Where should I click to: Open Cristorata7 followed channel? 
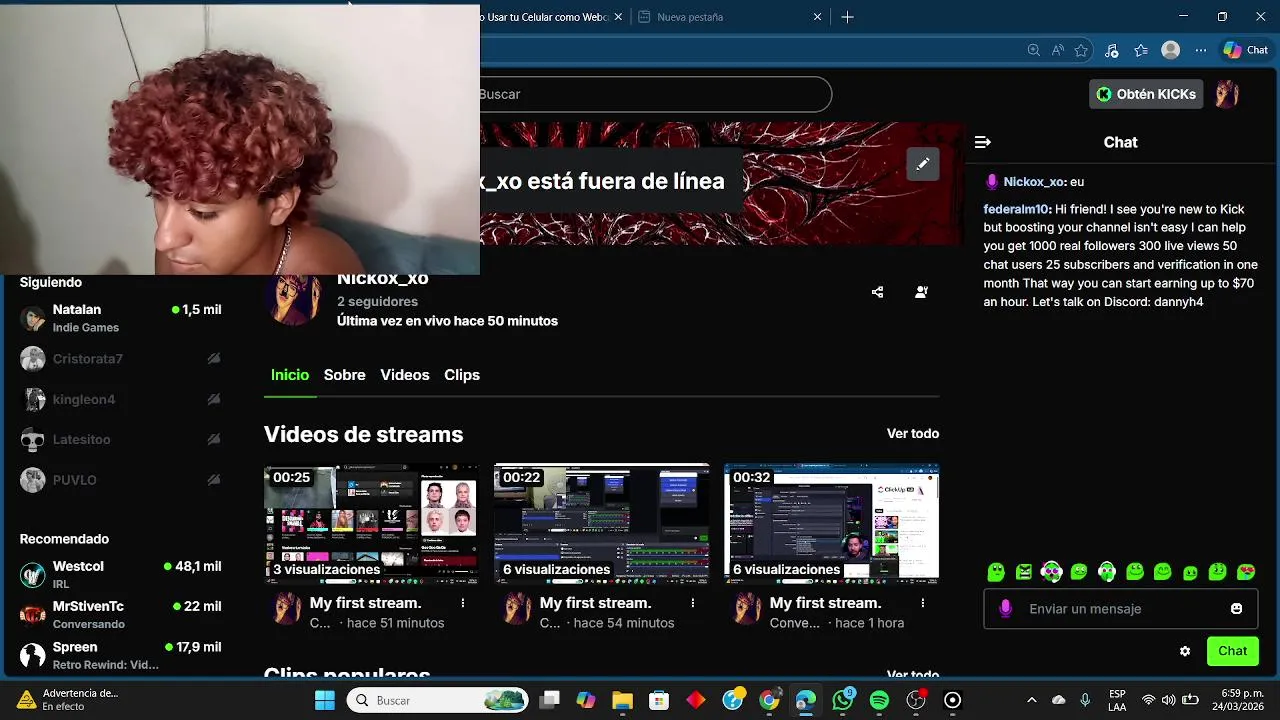[x=120, y=359]
